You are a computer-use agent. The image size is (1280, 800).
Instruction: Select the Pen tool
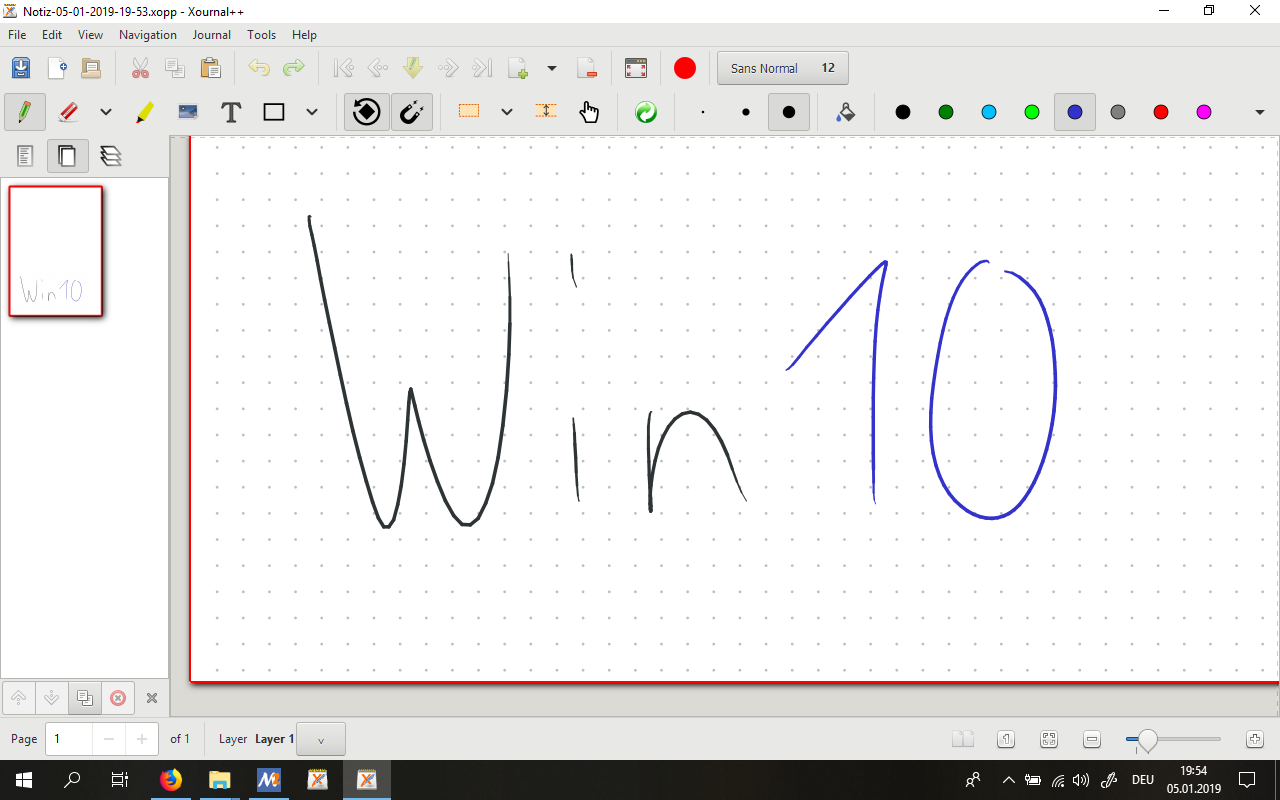(x=24, y=112)
